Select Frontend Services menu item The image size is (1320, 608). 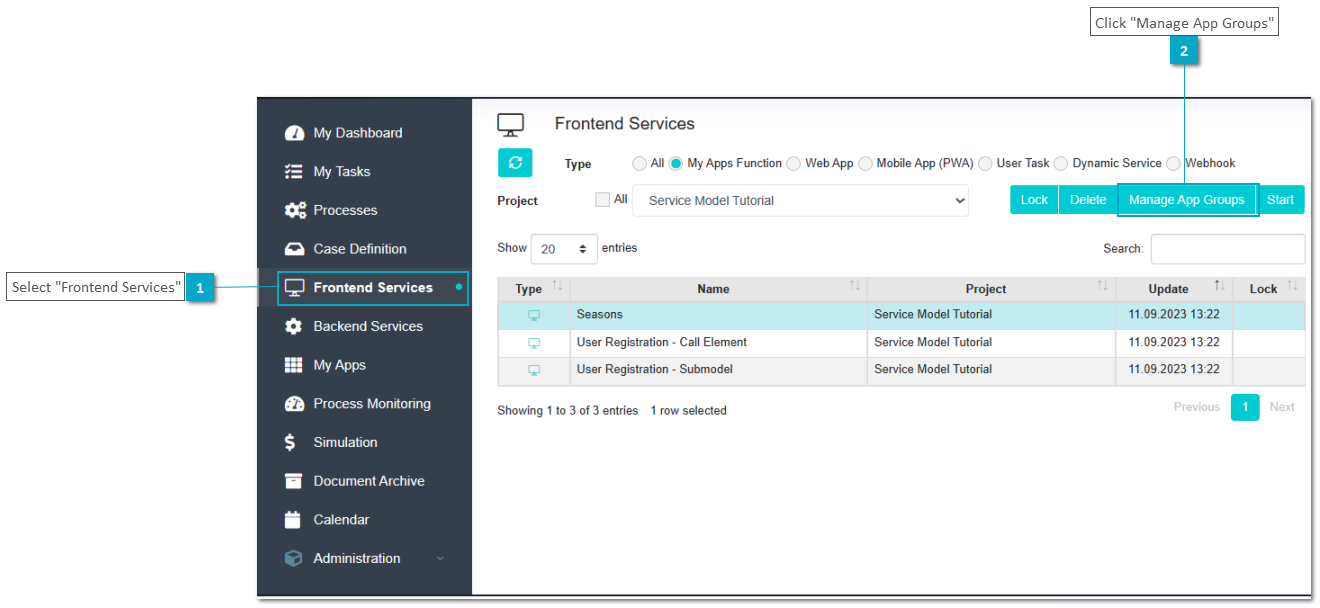tap(373, 288)
